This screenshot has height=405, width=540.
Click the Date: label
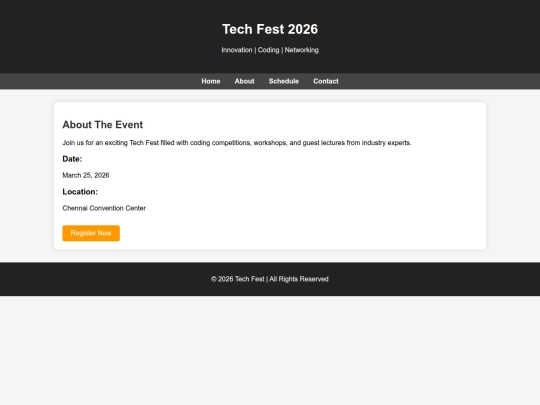(x=72, y=159)
